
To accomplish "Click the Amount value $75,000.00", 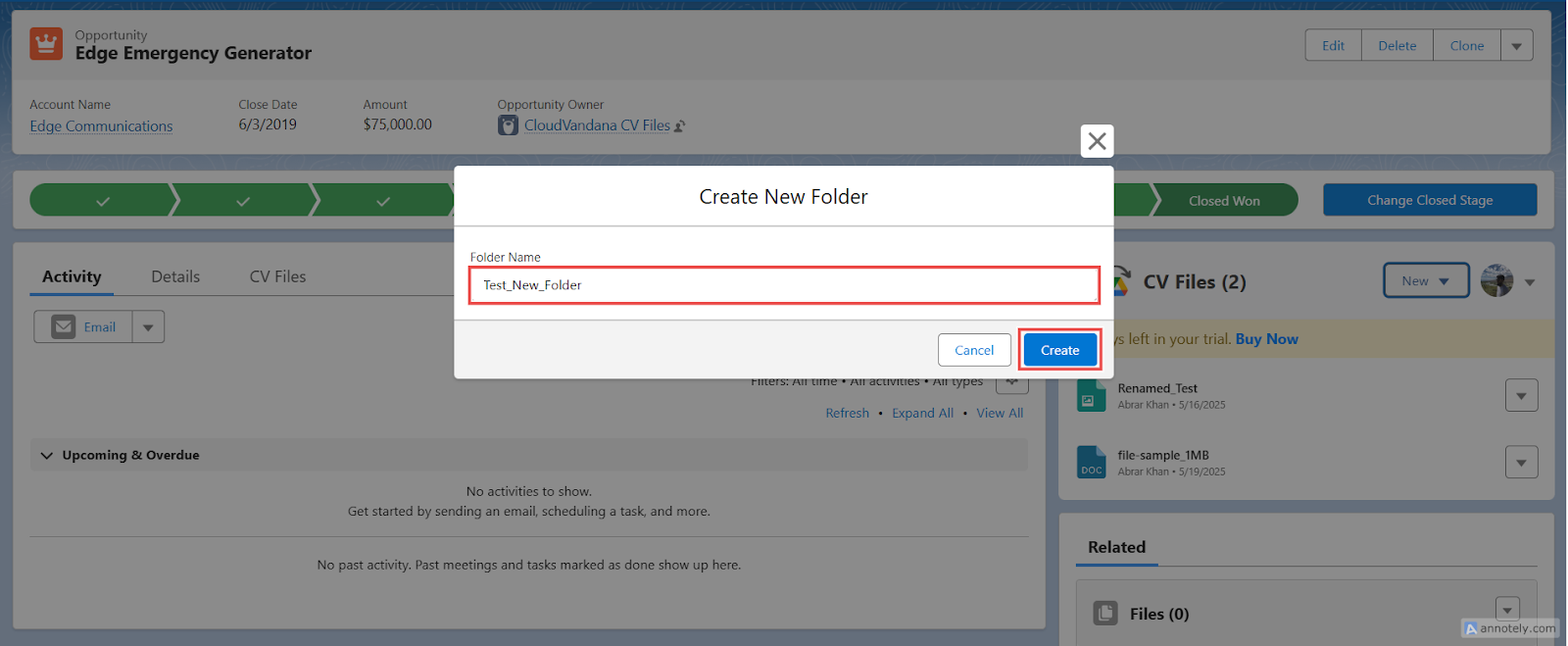I will pos(397,124).
